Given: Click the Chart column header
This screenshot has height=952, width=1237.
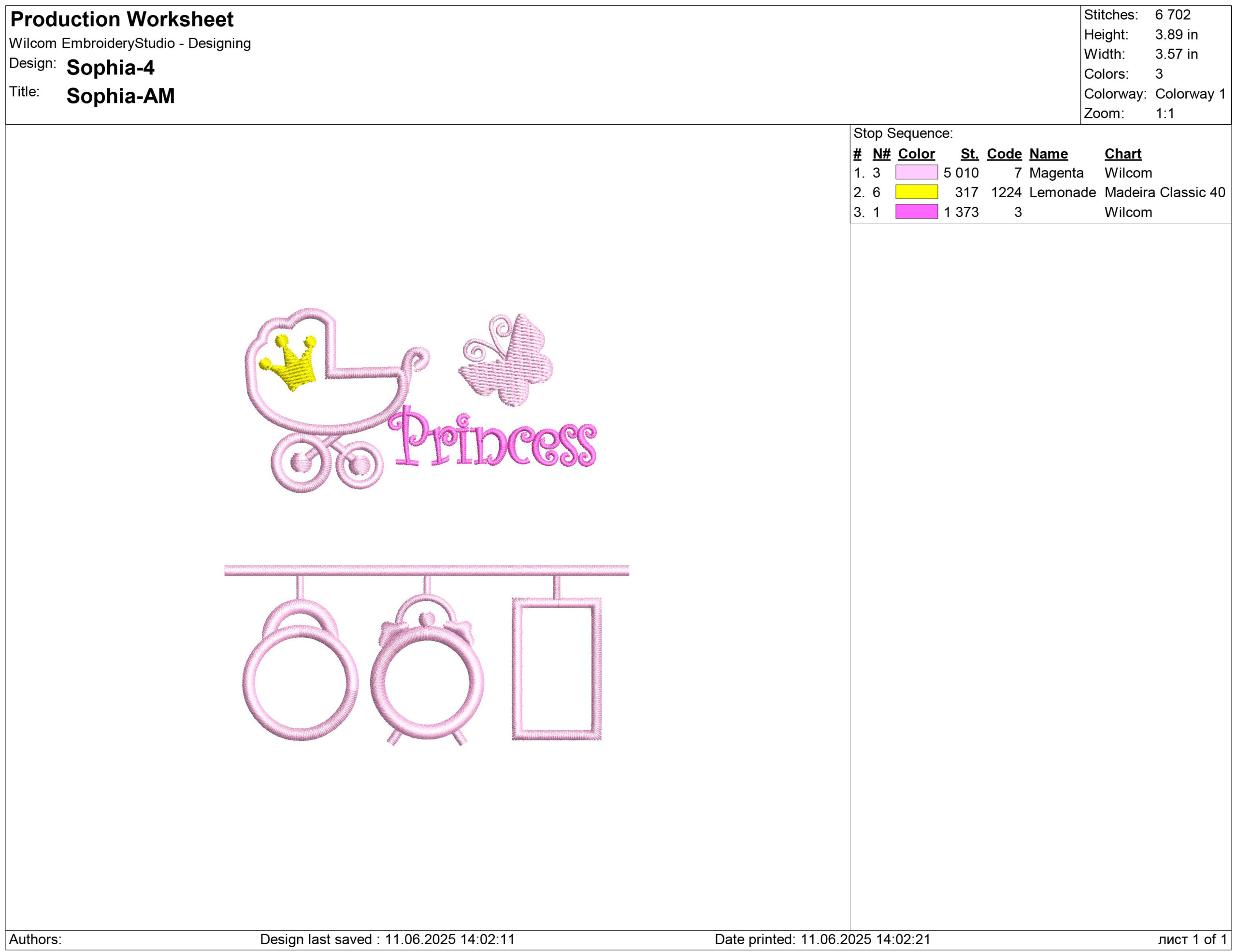Looking at the screenshot, I should click(1122, 154).
